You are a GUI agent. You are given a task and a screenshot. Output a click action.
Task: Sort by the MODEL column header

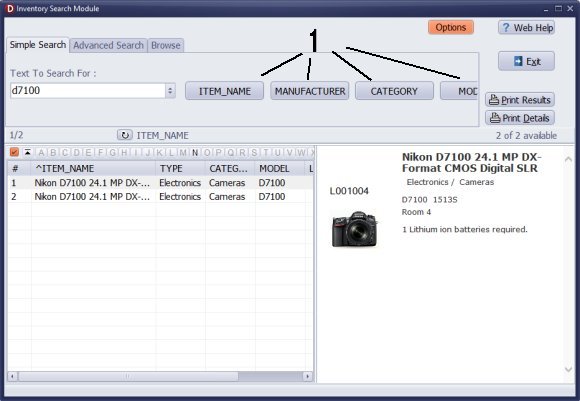click(x=280, y=168)
